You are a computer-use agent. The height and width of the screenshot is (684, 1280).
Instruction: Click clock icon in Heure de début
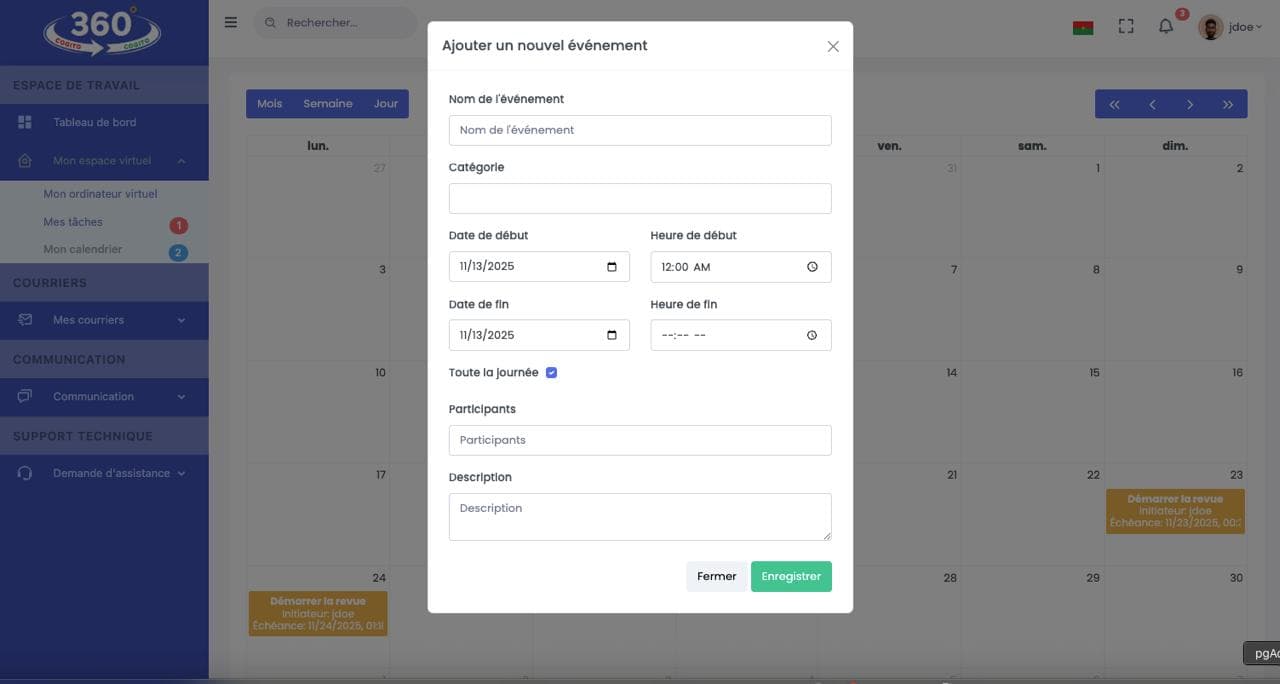pyautogui.click(x=812, y=267)
